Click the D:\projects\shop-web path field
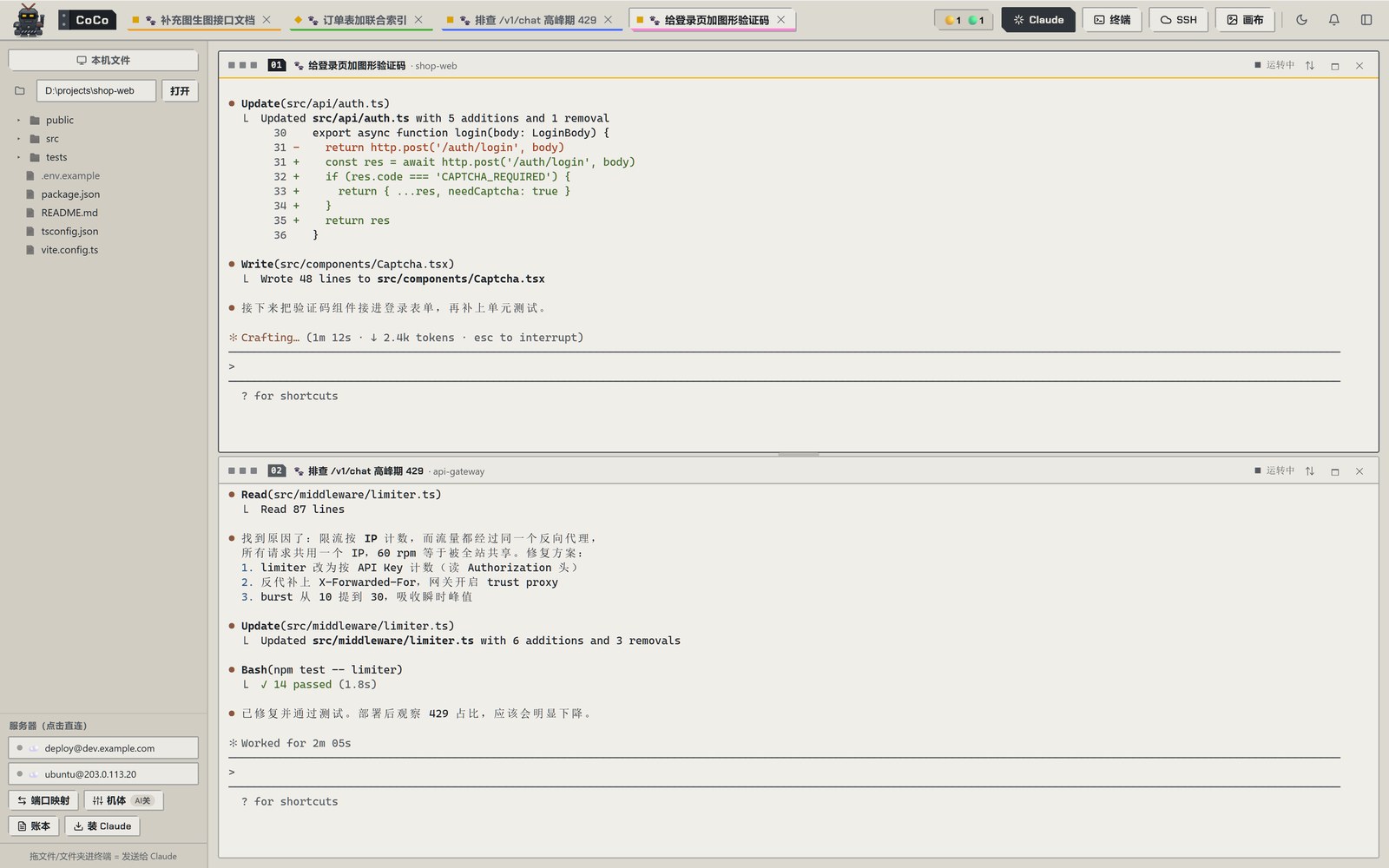1389x868 pixels. tap(96, 90)
